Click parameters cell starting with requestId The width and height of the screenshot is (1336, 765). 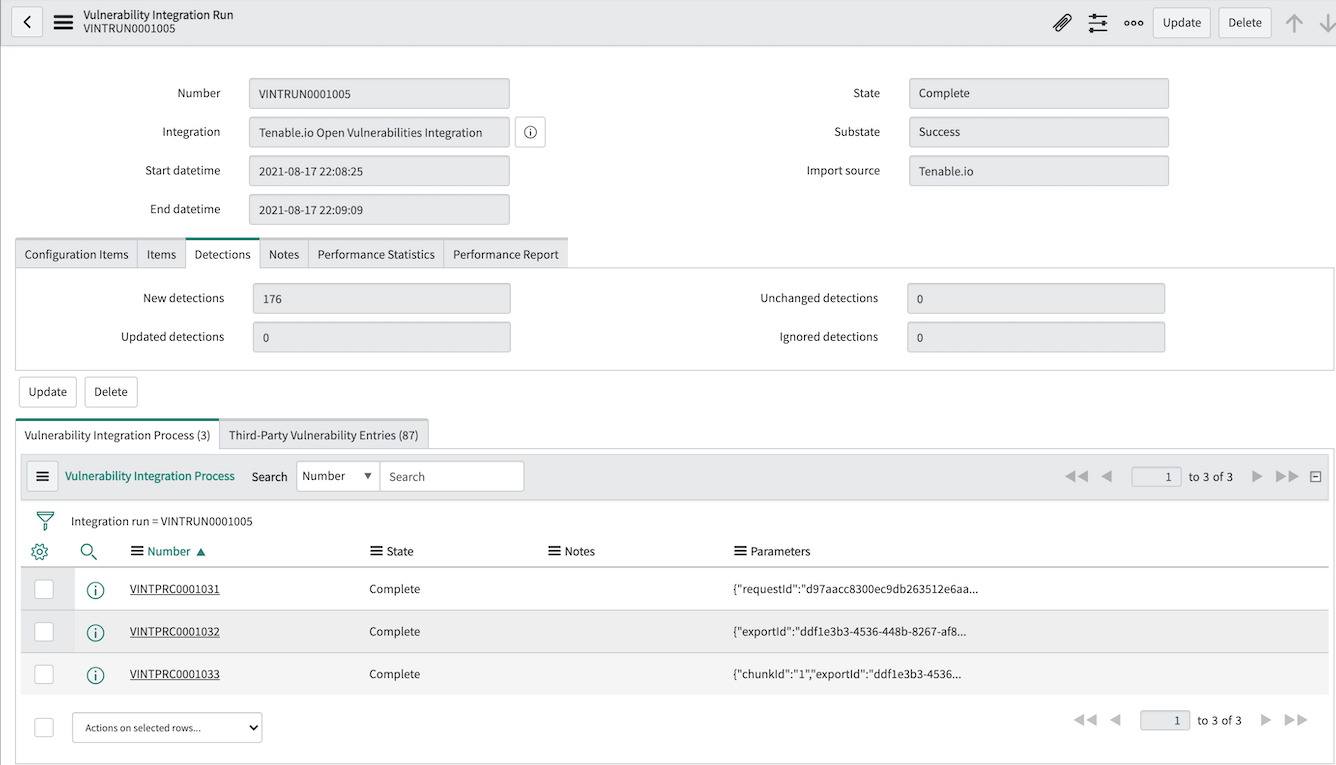[856, 589]
